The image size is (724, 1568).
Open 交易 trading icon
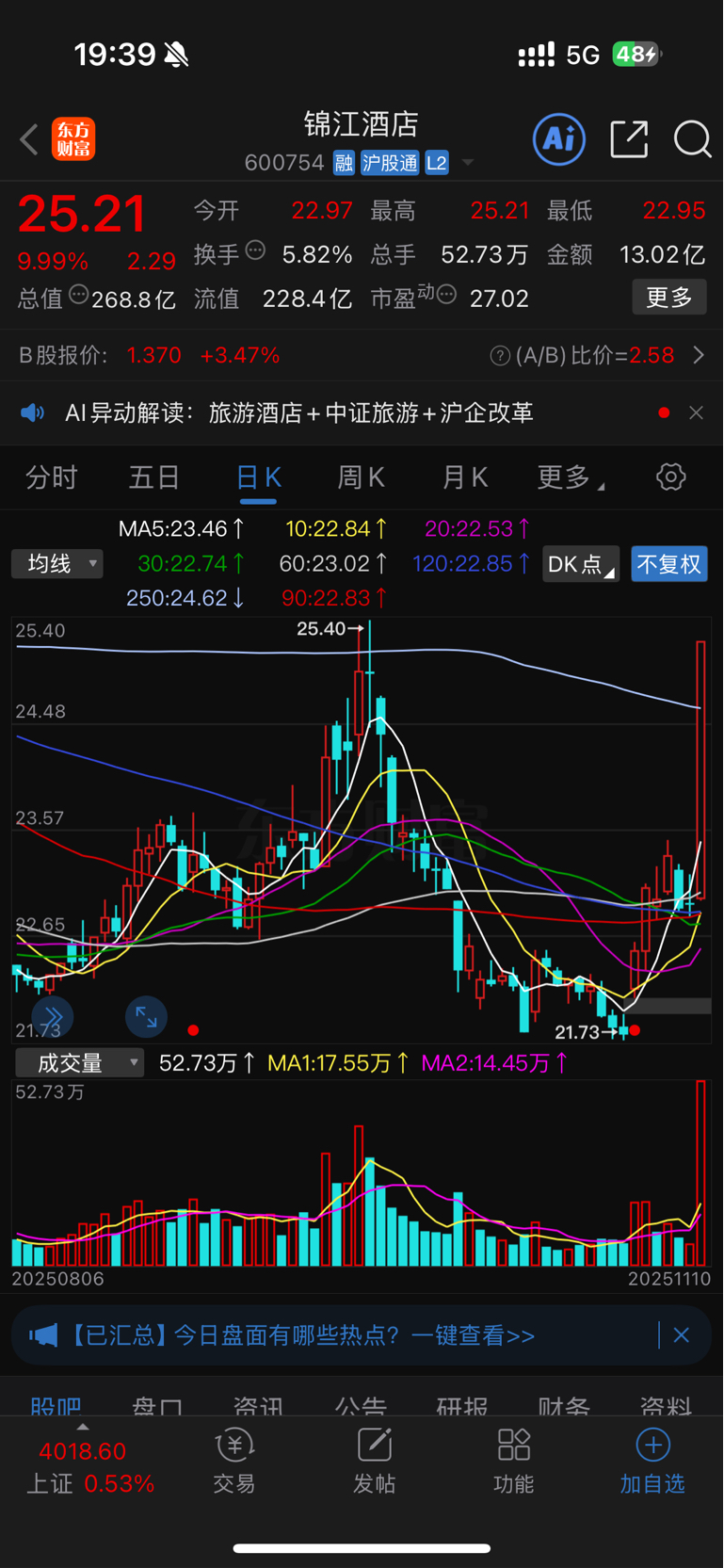(x=234, y=1462)
